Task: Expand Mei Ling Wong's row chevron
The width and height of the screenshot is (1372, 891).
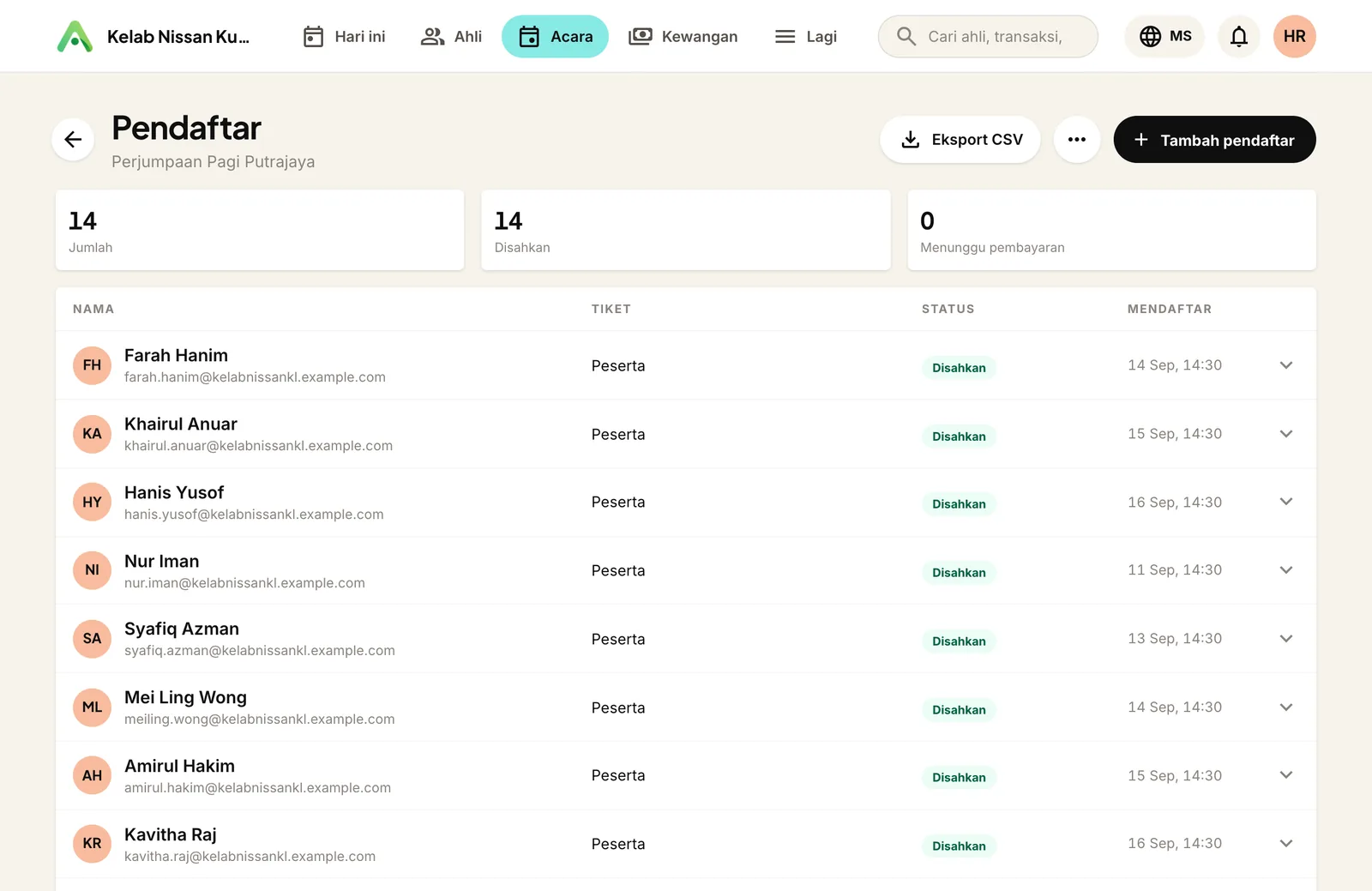Action: click(1286, 707)
